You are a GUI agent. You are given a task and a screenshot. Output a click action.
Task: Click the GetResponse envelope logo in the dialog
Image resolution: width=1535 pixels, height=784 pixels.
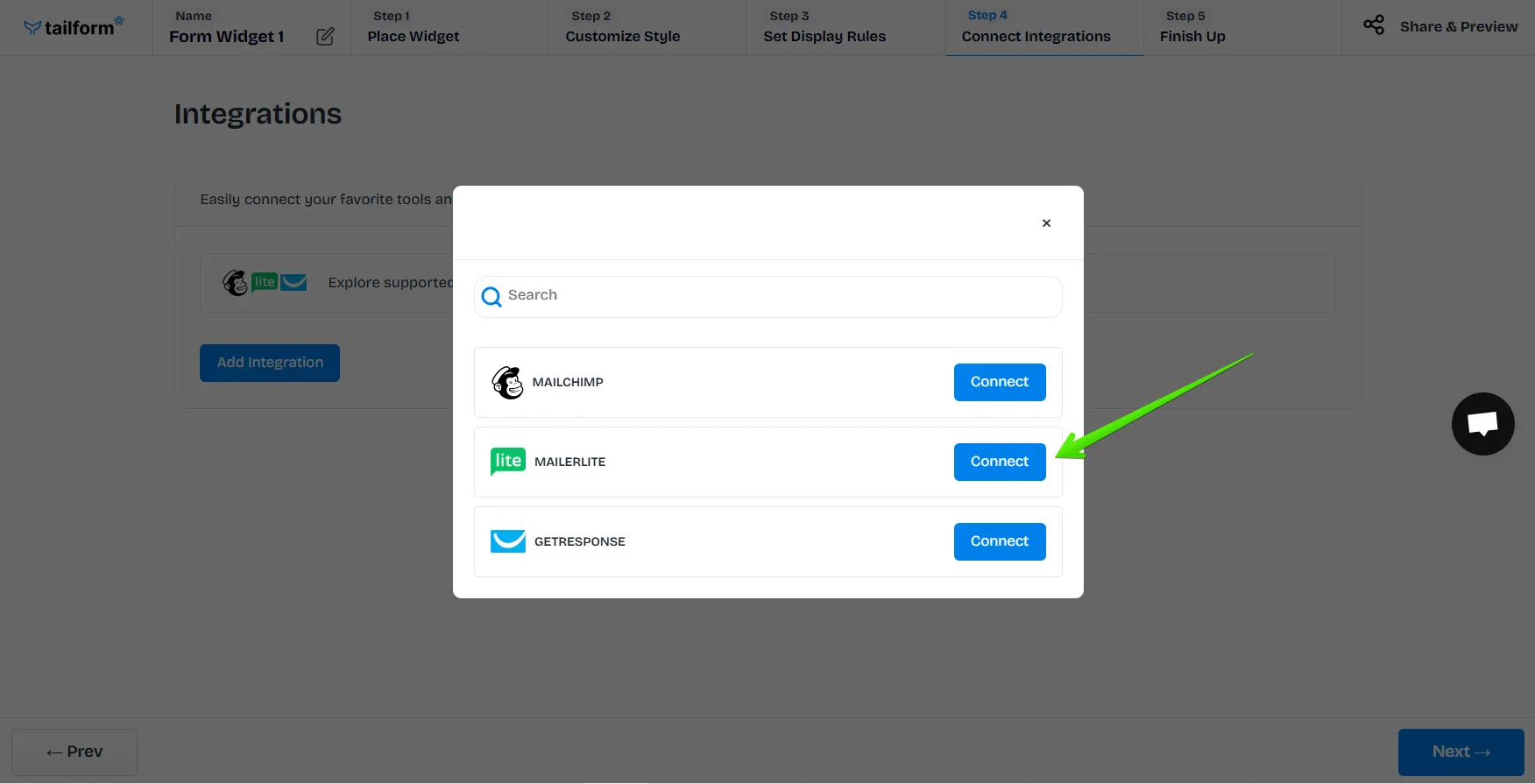(508, 541)
